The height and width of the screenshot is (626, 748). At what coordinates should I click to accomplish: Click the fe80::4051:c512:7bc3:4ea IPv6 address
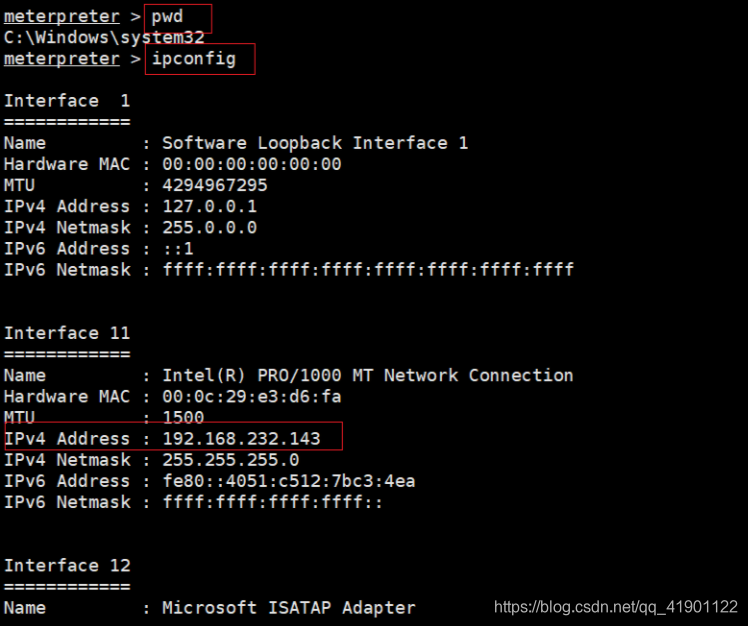[x=289, y=481]
